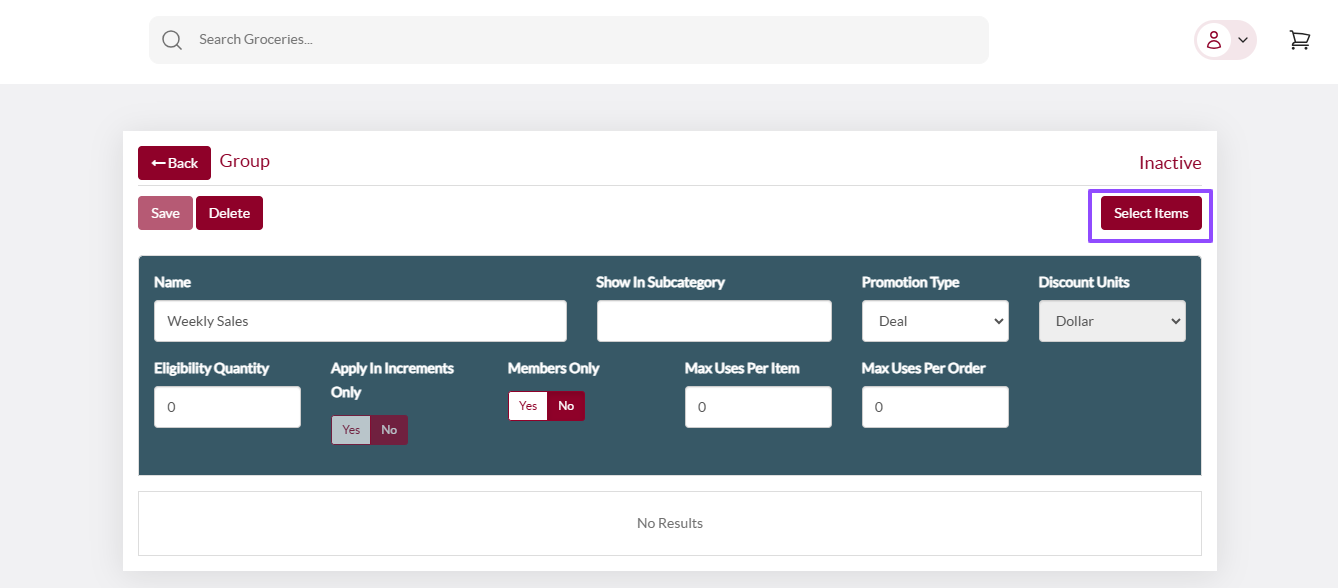Set Members Only to No

click(566, 406)
